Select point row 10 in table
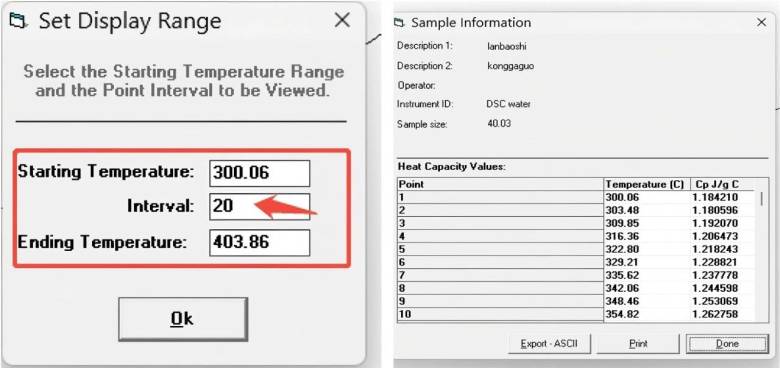 click(x=500, y=314)
